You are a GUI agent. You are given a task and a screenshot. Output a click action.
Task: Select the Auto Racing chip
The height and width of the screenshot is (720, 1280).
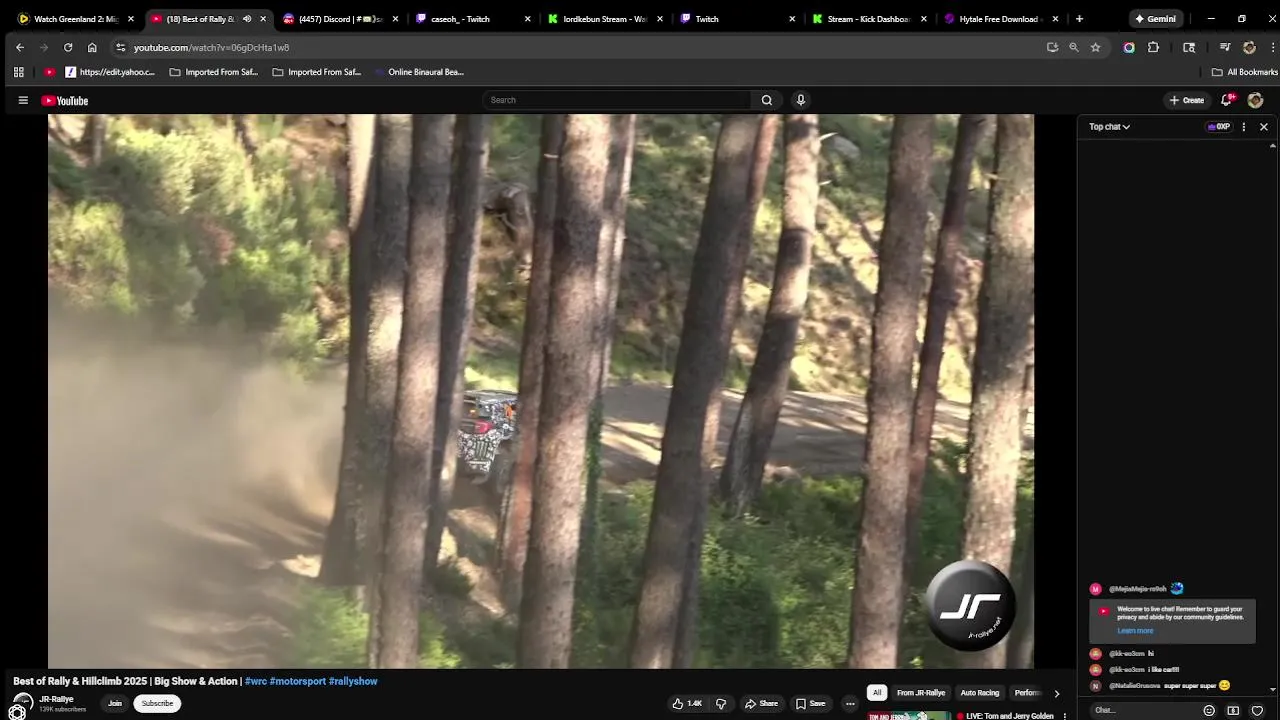click(x=980, y=693)
